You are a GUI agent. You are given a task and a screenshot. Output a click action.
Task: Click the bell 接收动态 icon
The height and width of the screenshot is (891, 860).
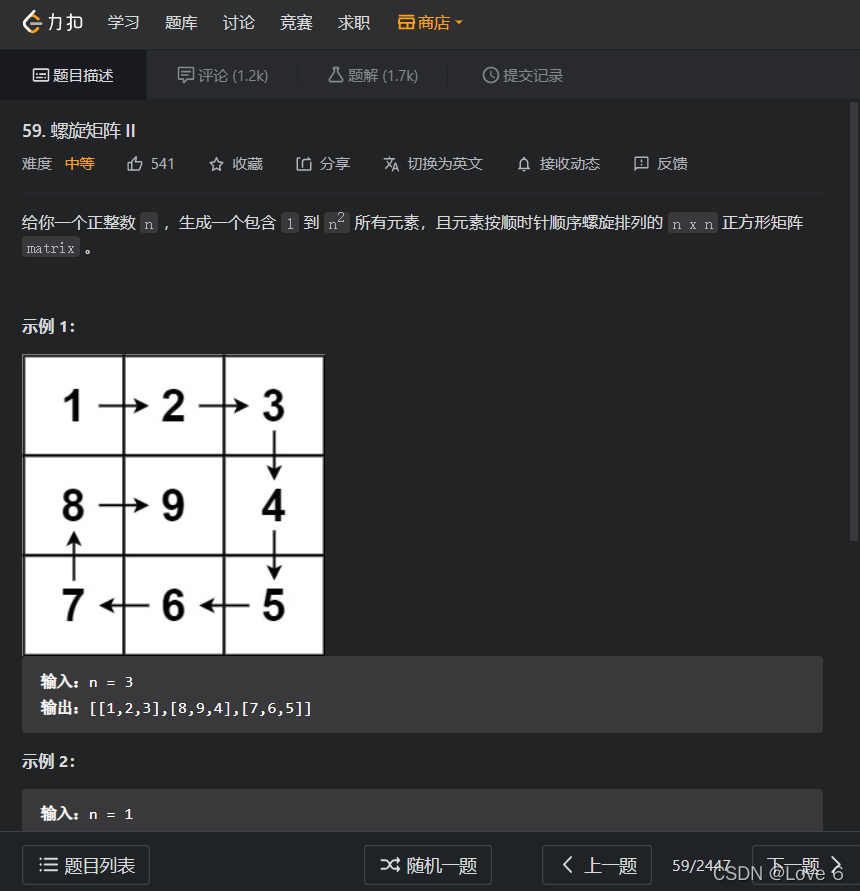[524, 164]
